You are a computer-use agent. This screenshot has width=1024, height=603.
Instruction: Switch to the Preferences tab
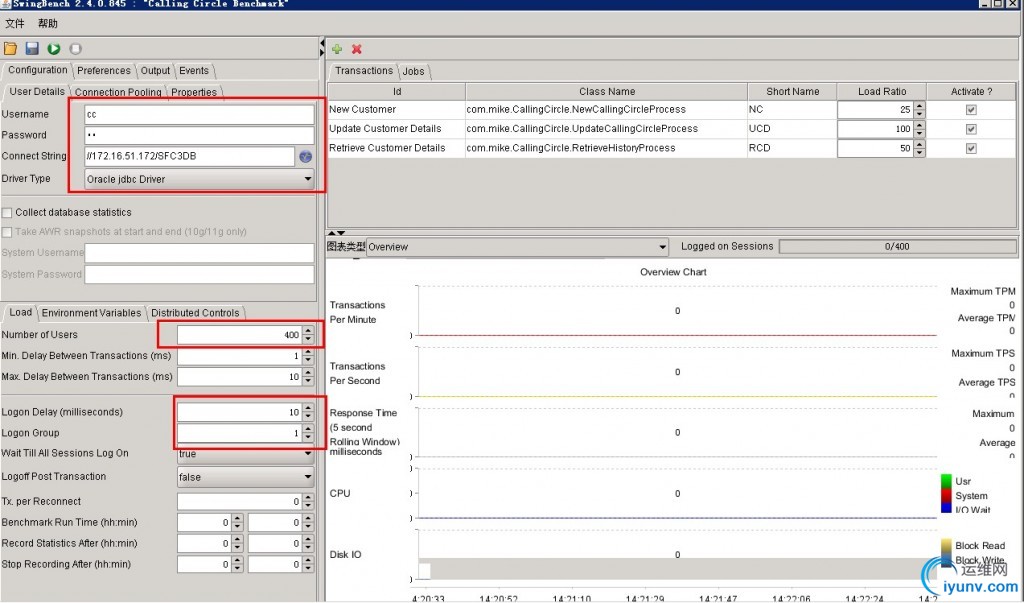click(104, 71)
